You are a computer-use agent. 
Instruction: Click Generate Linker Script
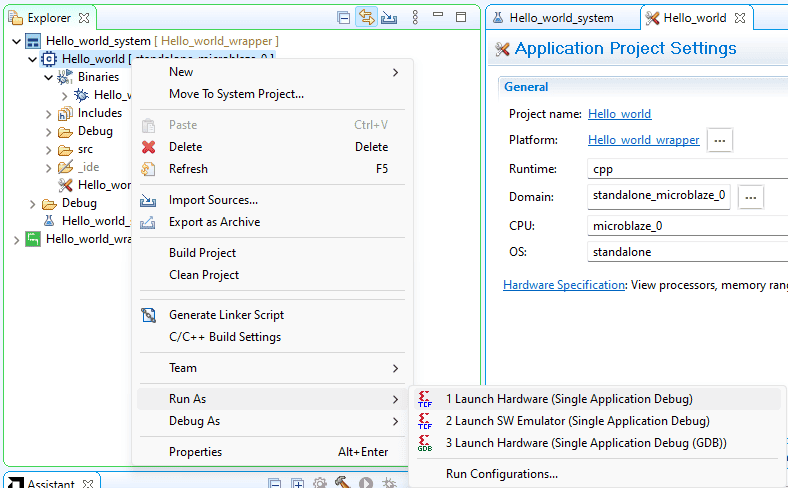point(226,315)
